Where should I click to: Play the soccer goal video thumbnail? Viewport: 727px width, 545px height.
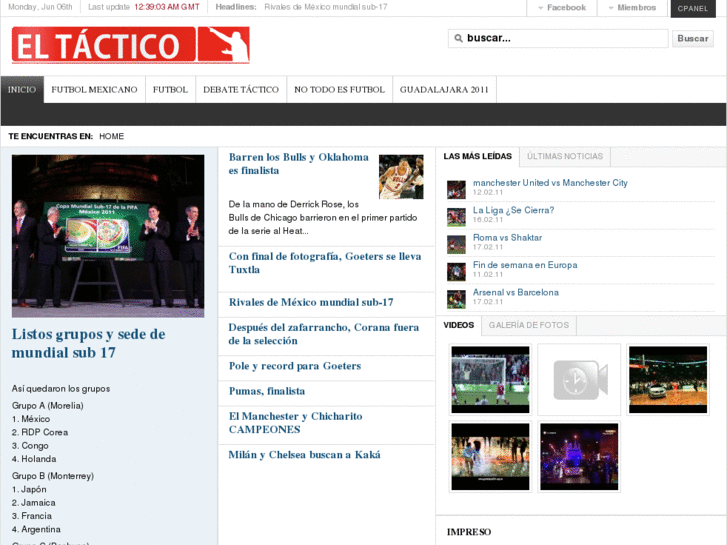click(490, 379)
